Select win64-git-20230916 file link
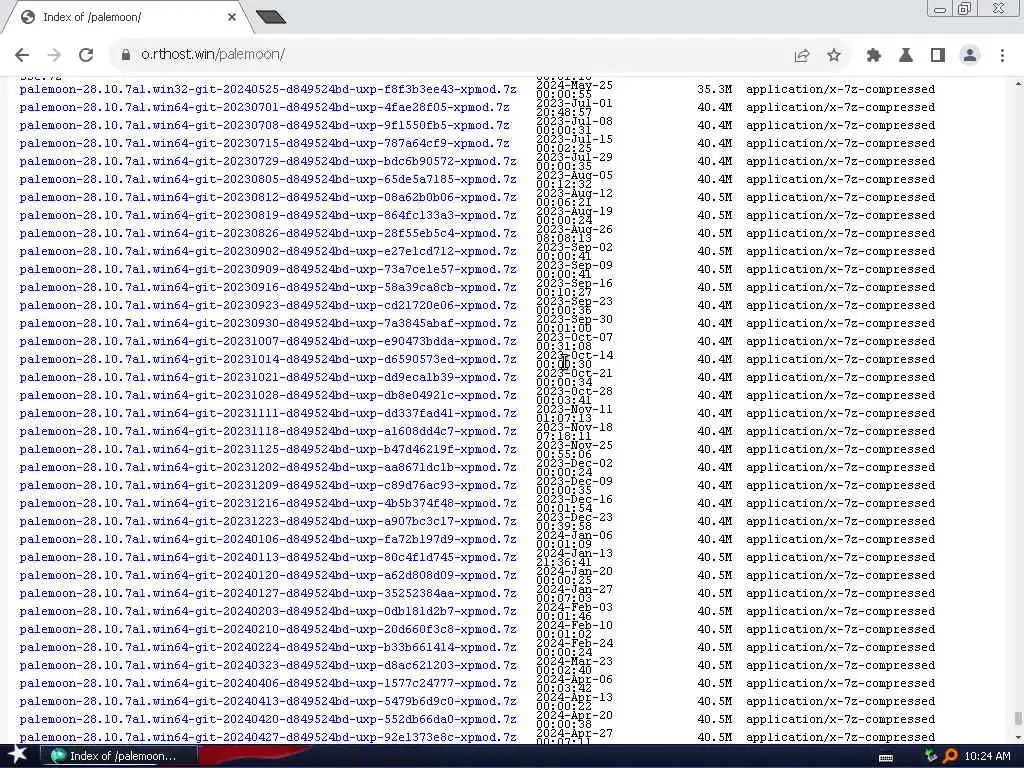The image size is (1024, 768). point(268,287)
